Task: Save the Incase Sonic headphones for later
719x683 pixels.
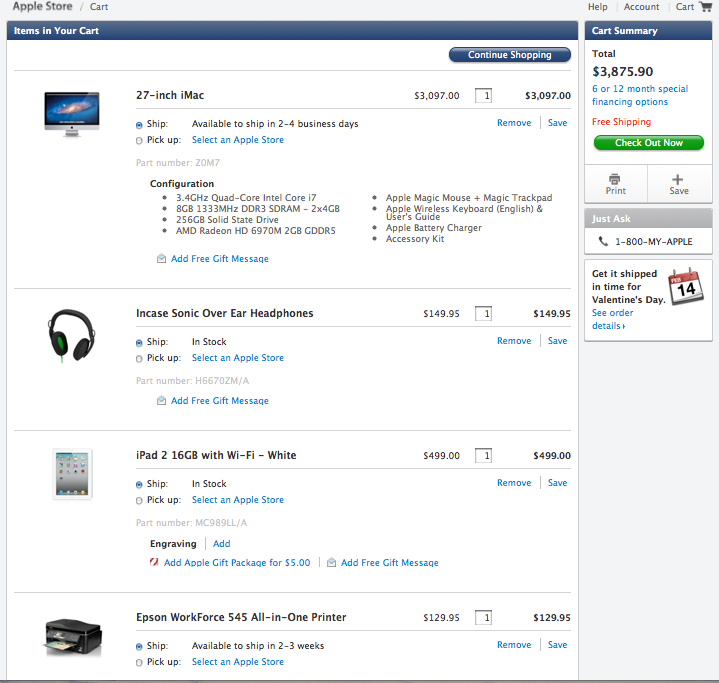Action: coord(557,340)
